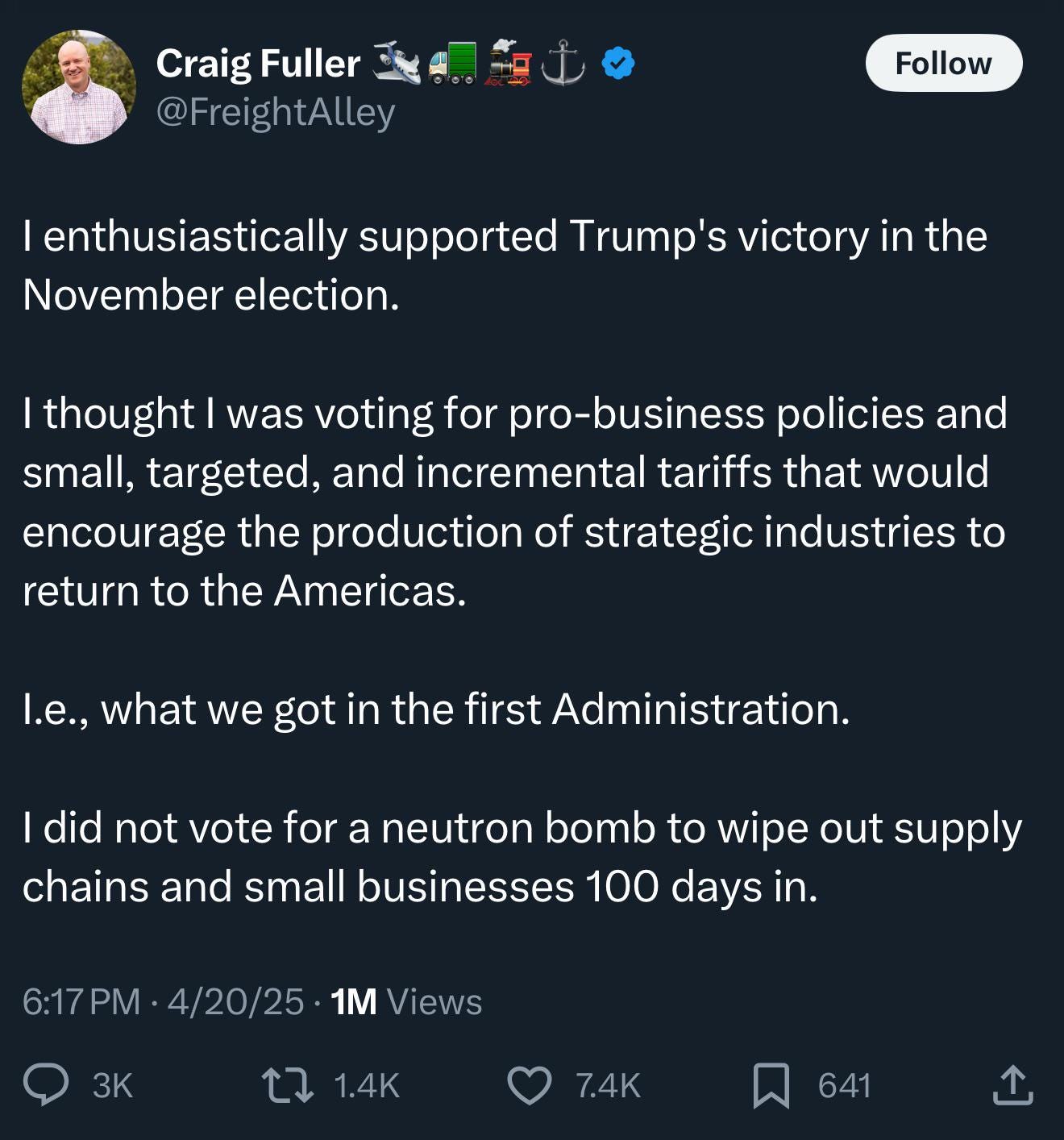Click the 7.4K likes count

click(x=608, y=1085)
